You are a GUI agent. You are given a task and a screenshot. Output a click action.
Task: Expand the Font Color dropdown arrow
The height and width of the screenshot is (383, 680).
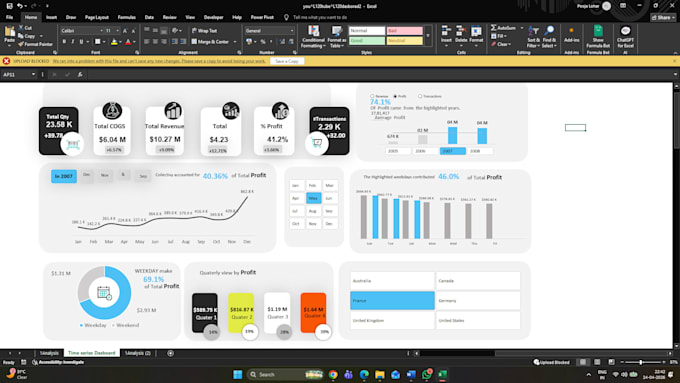(134, 42)
